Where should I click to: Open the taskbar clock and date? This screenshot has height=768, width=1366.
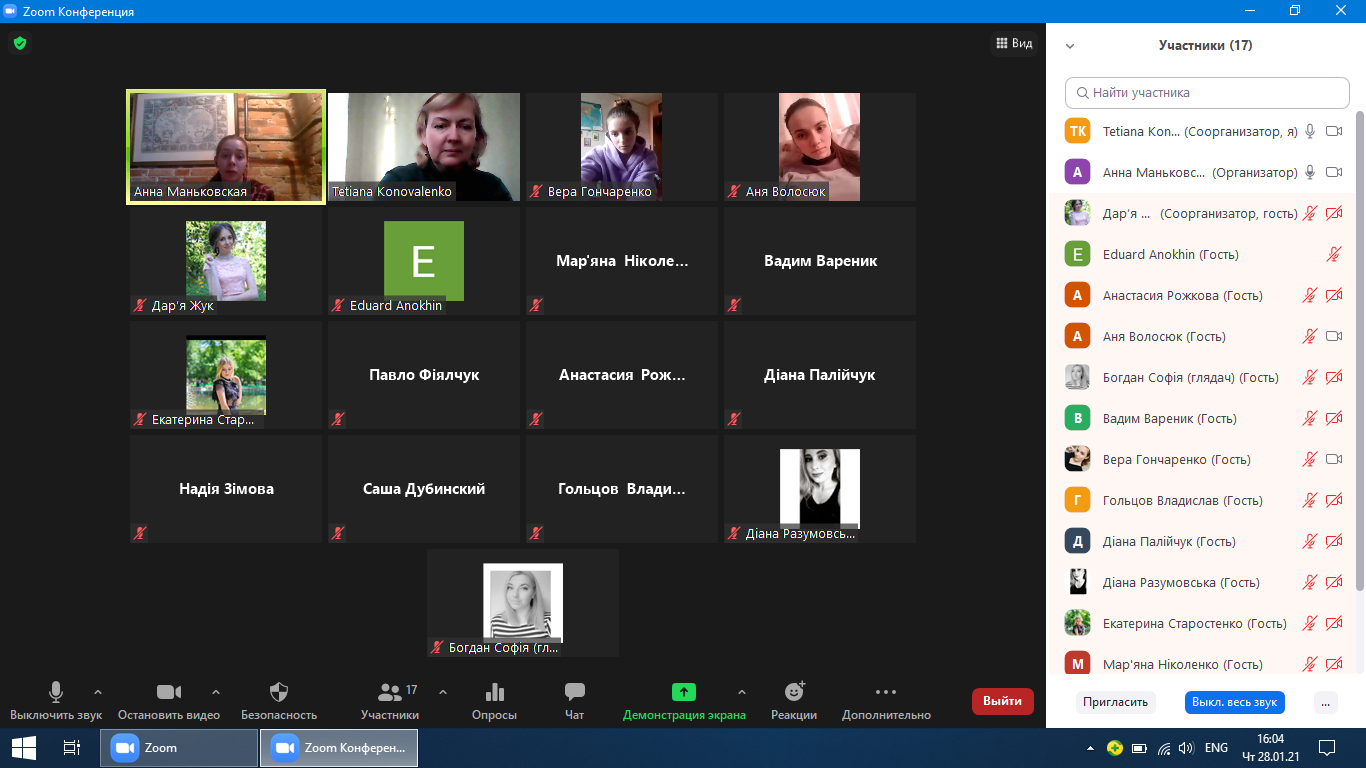point(1270,748)
